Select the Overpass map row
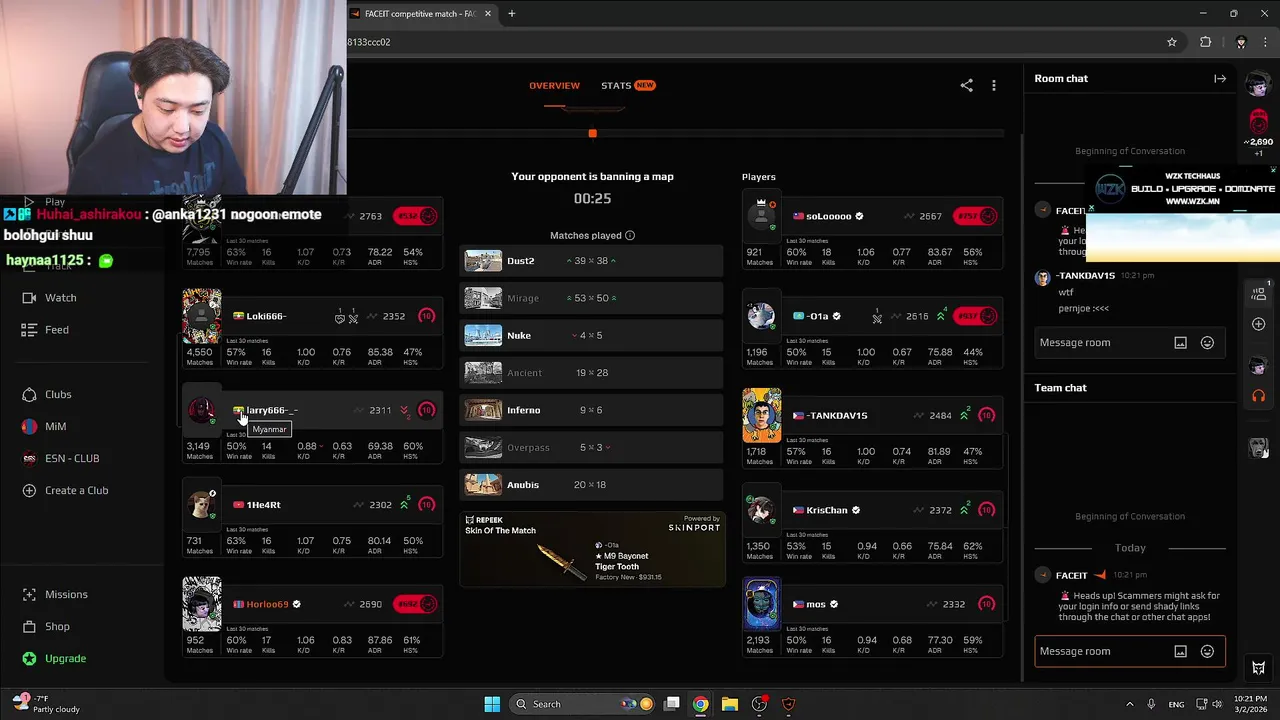 point(591,448)
